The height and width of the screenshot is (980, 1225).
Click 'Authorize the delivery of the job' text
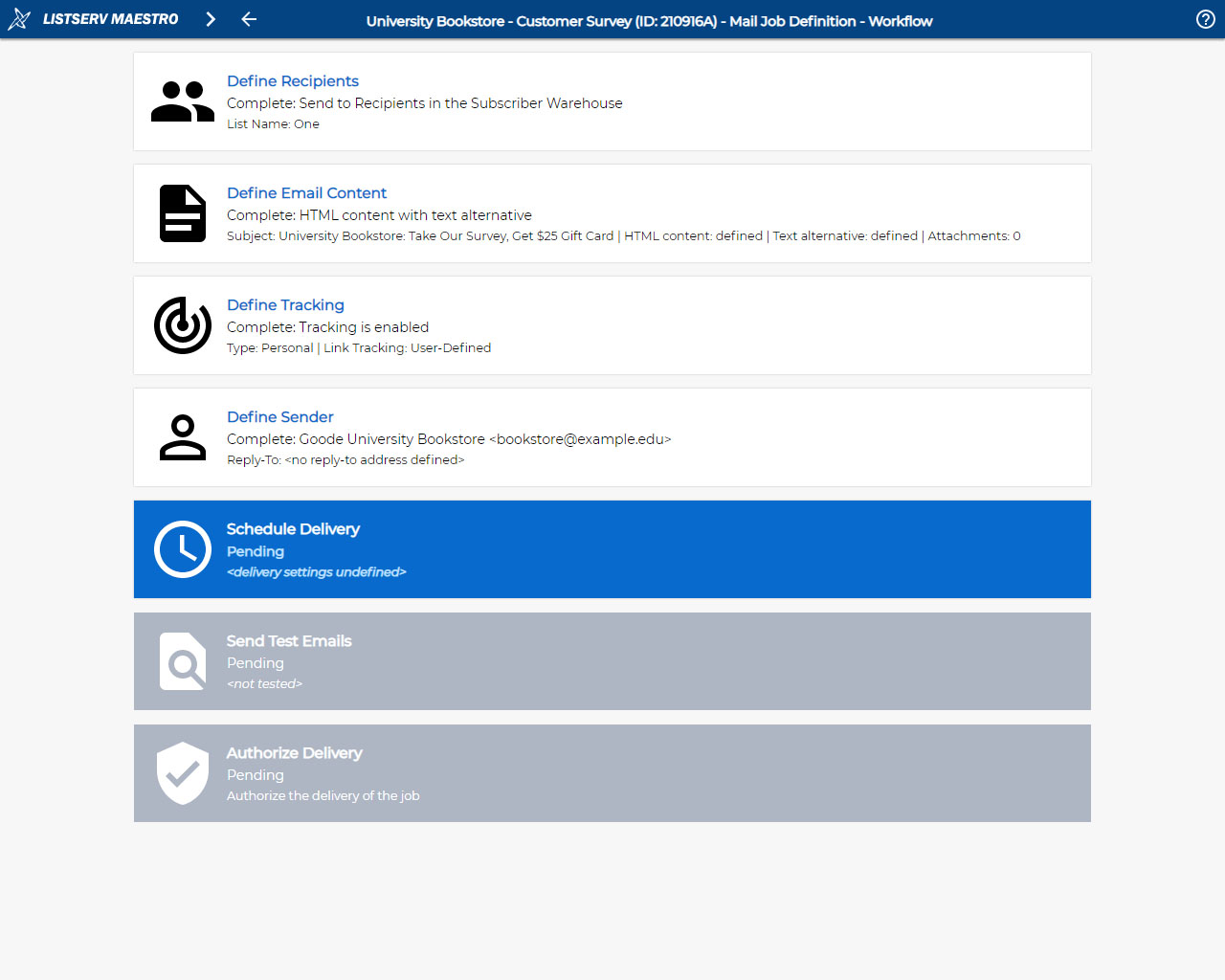(x=323, y=796)
